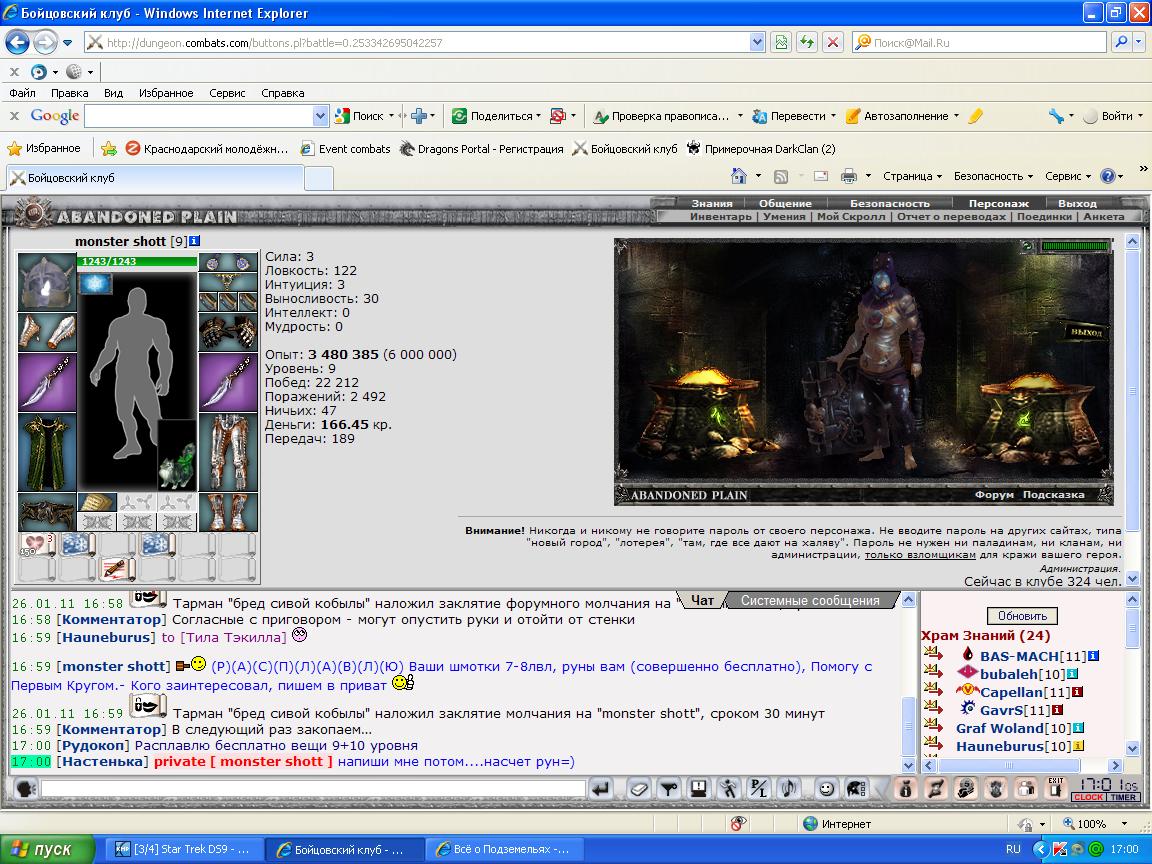
Task: Open the green cloak armor slot
Action: click(46, 452)
